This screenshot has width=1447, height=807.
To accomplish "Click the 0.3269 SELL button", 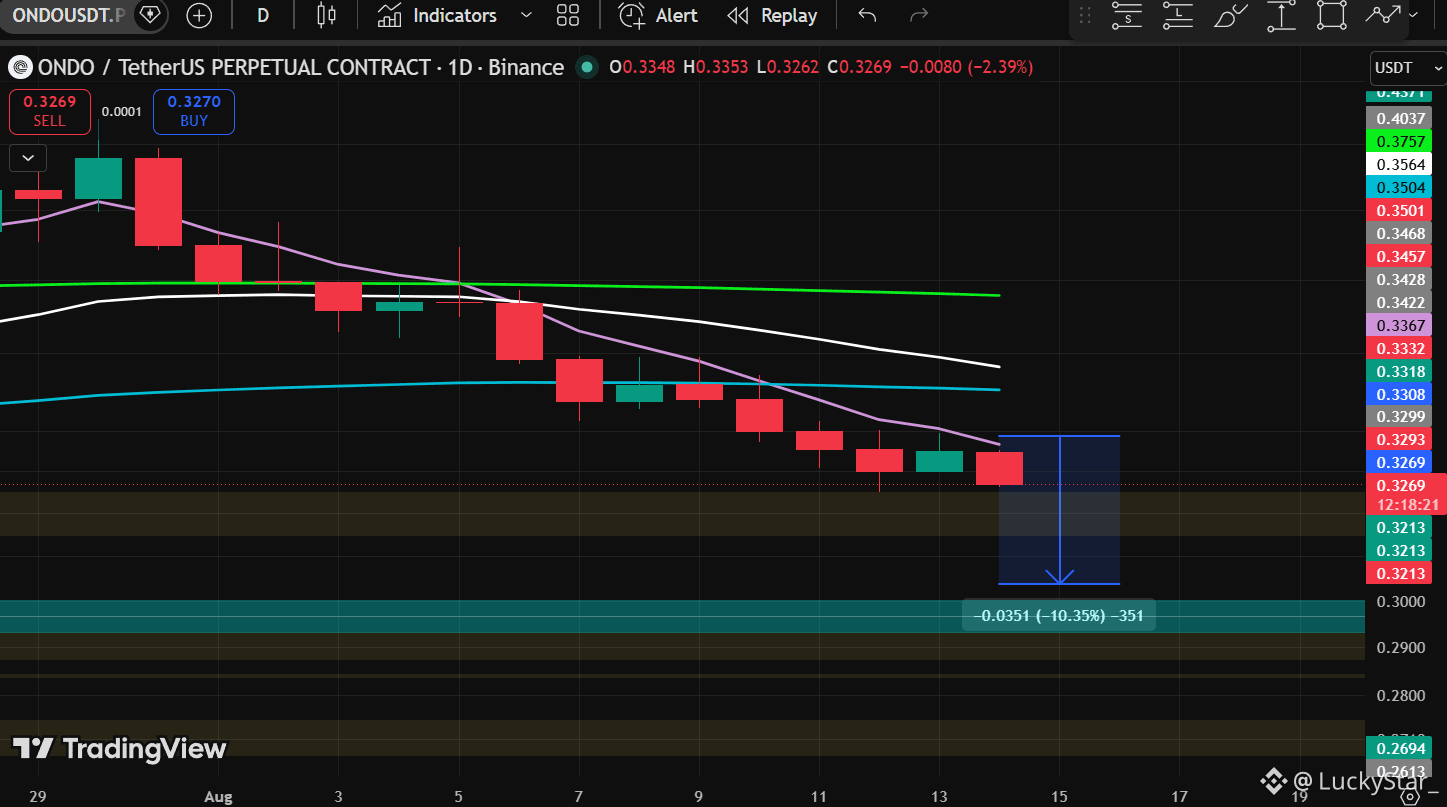I will [49, 111].
